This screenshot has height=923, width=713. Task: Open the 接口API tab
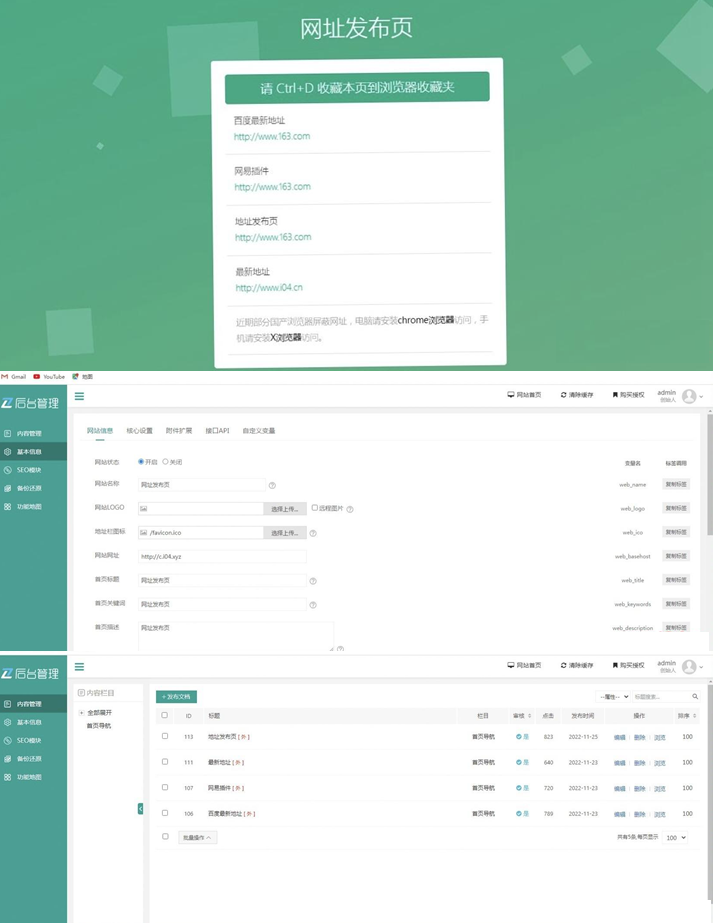pos(218,431)
